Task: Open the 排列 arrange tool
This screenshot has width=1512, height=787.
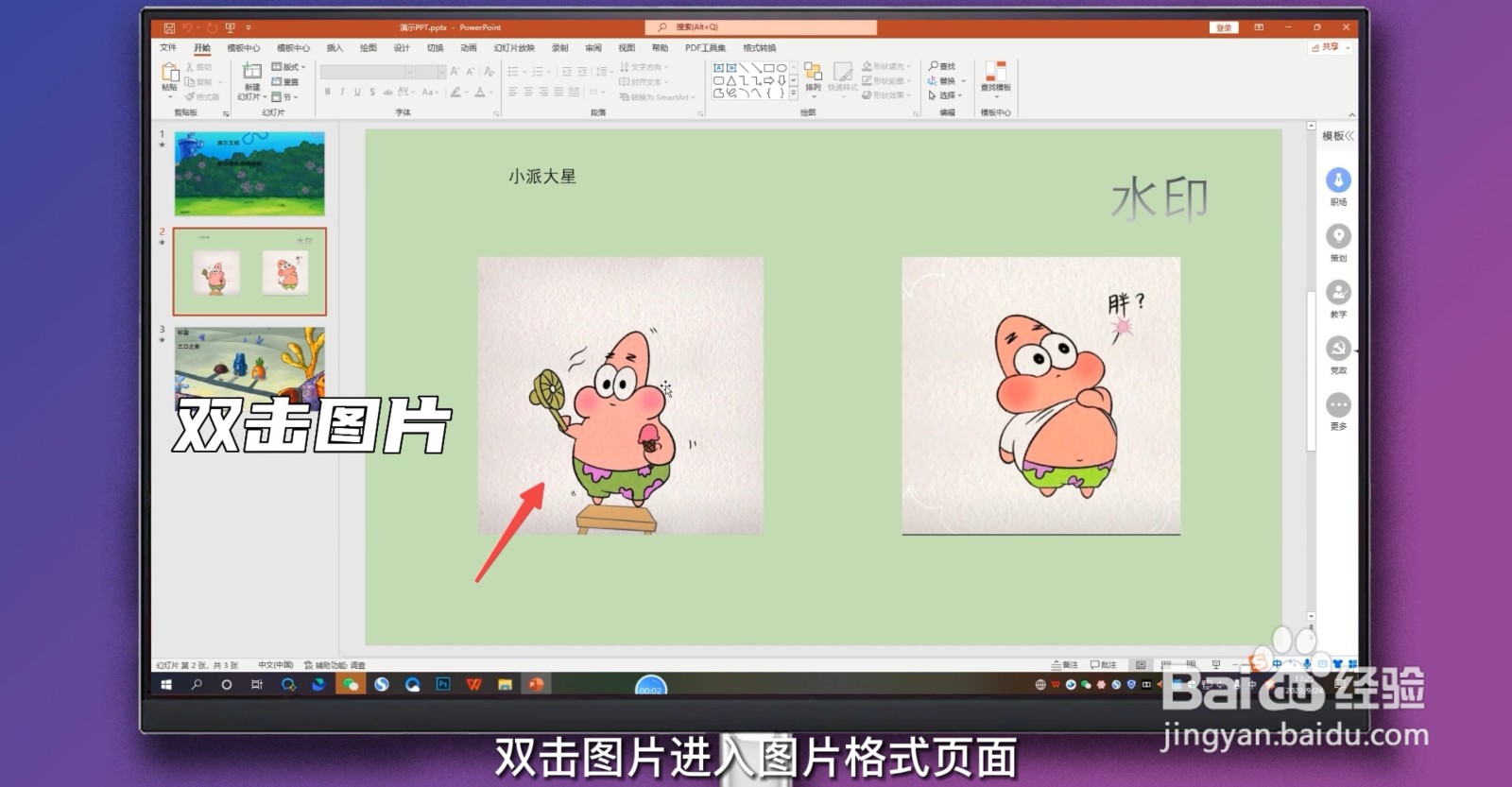Action: [813, 78]
